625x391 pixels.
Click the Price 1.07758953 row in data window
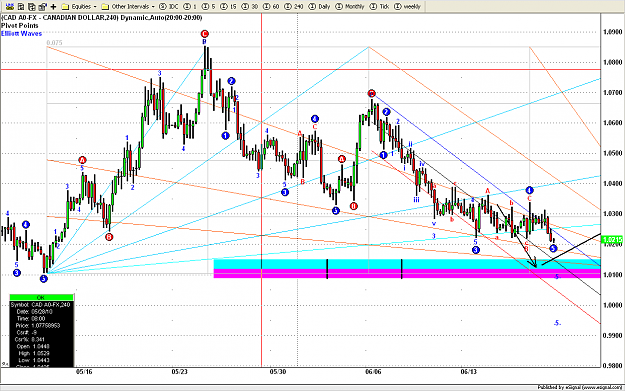click(41, 326)
